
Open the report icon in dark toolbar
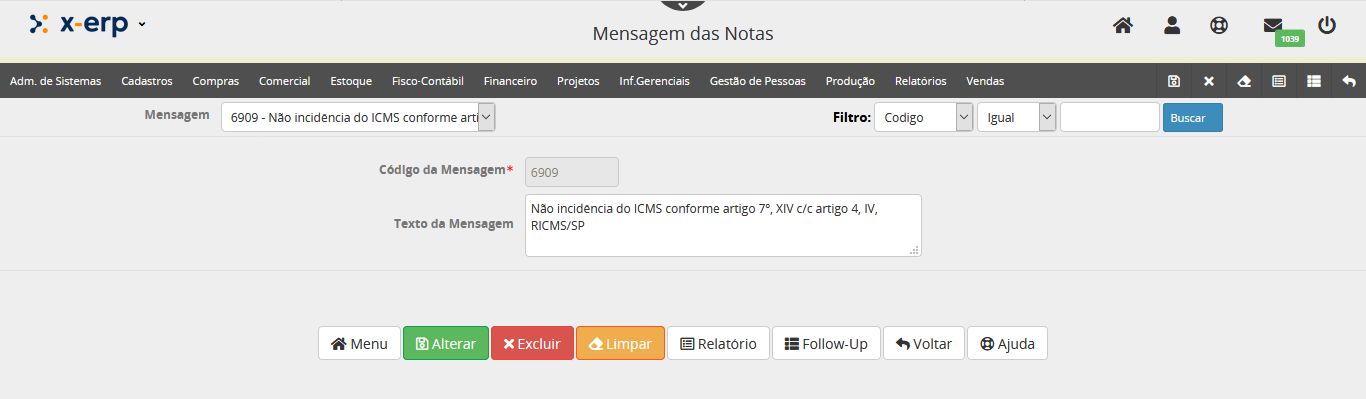(1279, 81)
